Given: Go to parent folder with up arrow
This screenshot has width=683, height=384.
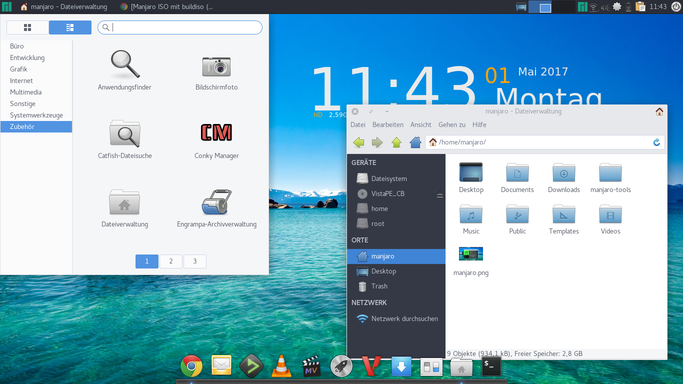Looking at the screenshot, I should 396,142.
